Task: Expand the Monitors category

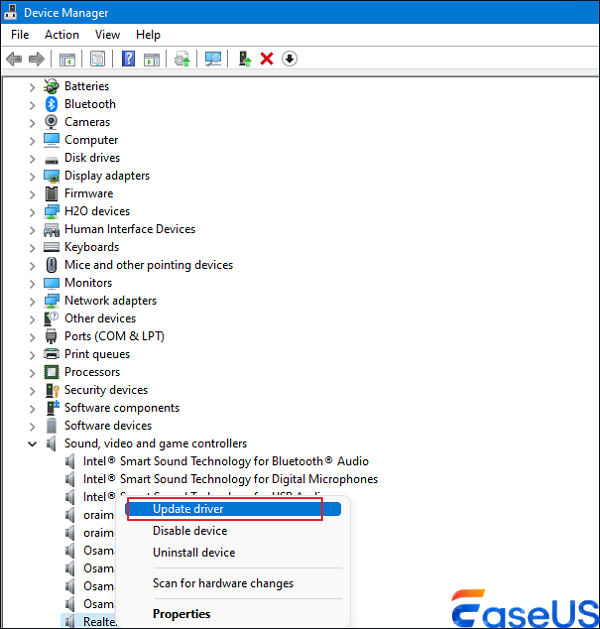Action: tap(32, 284)
